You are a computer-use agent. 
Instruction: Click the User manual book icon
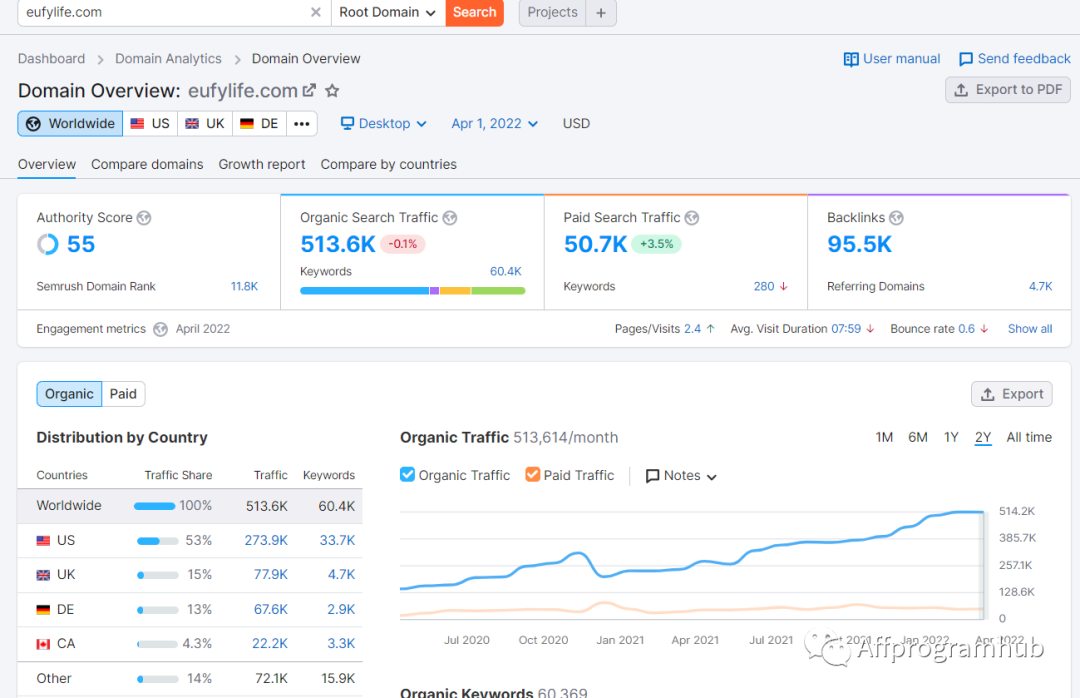pos(851,59)
